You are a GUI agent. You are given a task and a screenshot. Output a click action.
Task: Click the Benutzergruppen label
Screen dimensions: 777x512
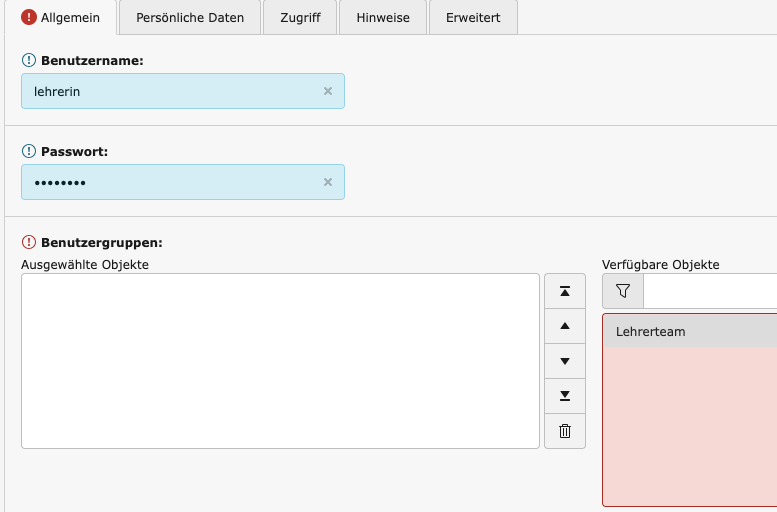click(102, 242)
